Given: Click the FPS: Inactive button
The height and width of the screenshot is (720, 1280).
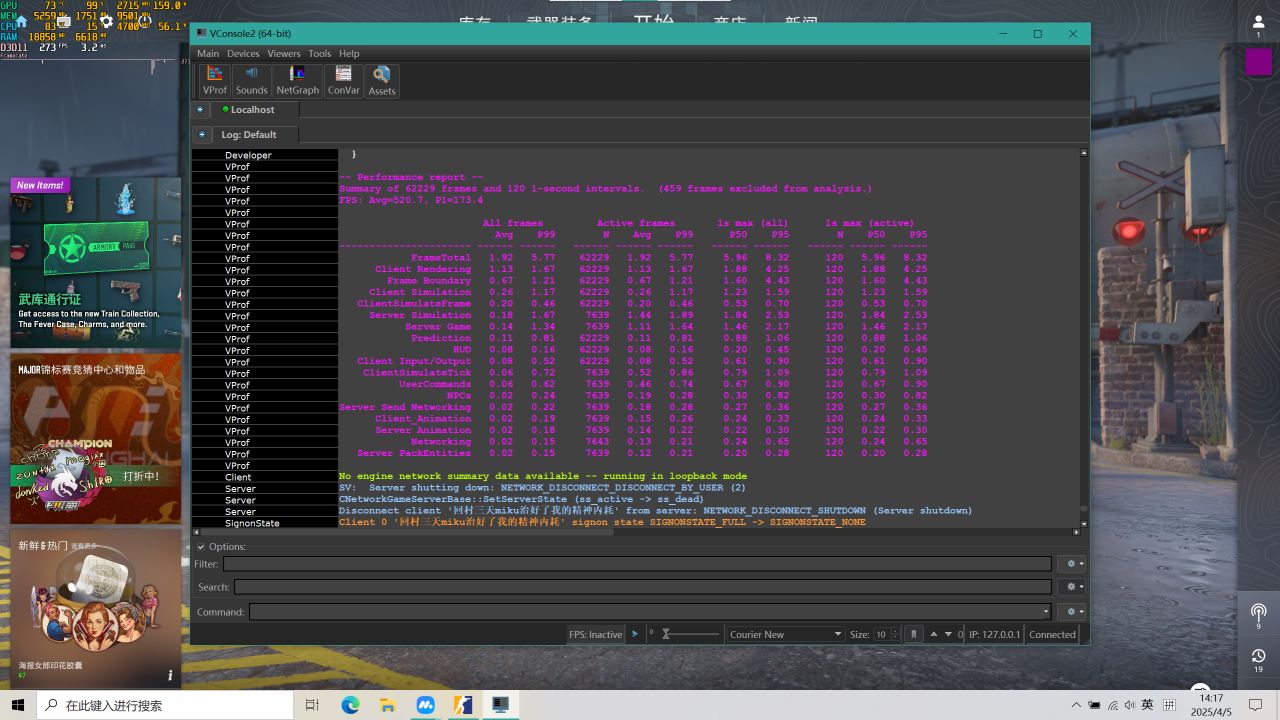Looking at the screenshot, I should pos(595,634).
